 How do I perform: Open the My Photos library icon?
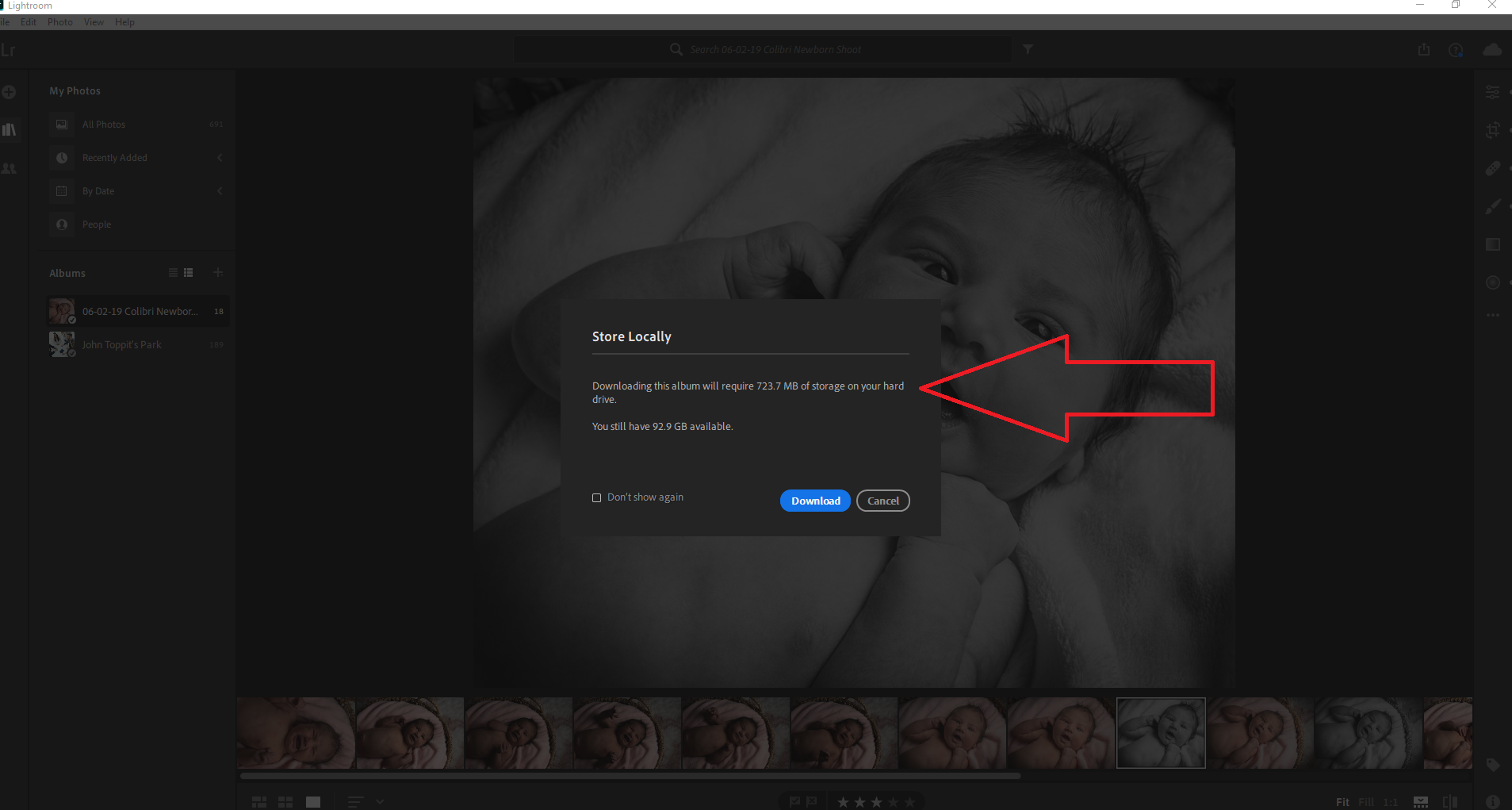(x=10, y=129)
